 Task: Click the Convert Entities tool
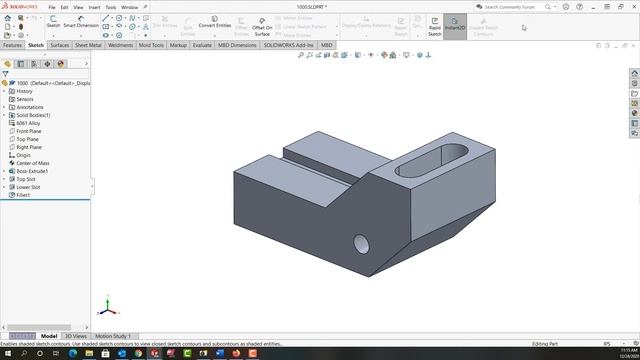click(x=215, y=22)
